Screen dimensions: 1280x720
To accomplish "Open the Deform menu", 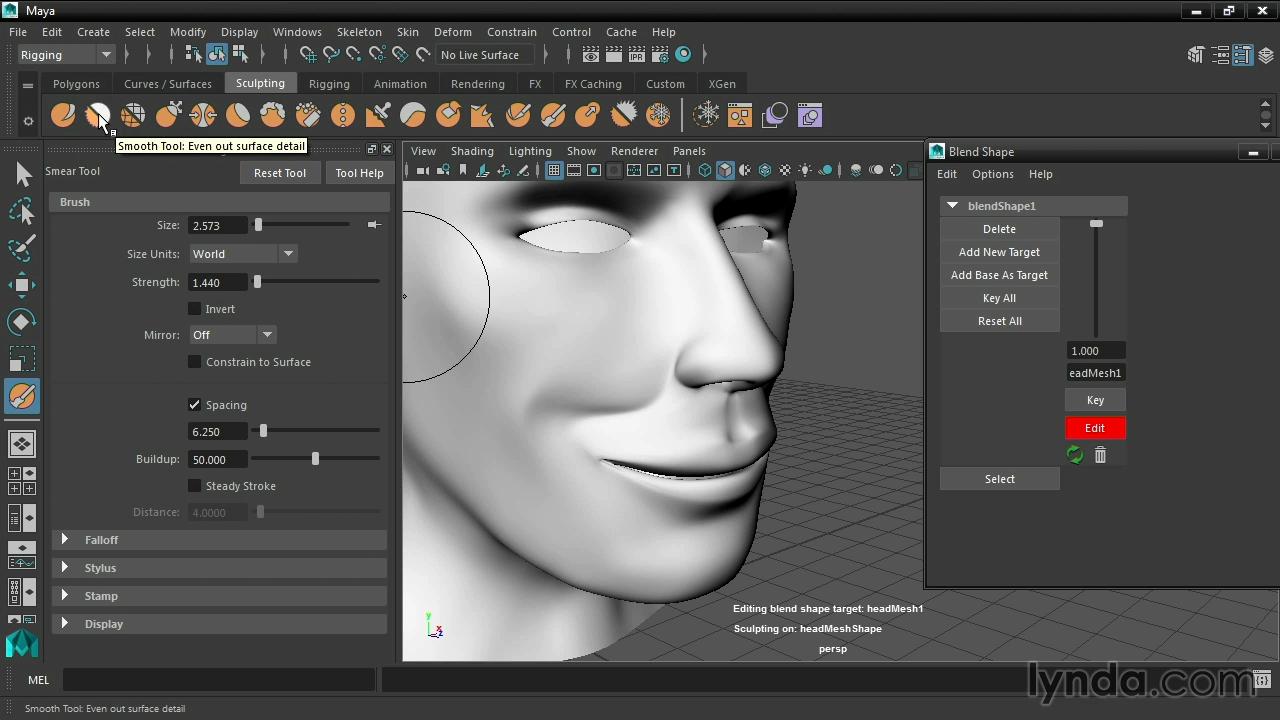I will tap(452, 32).
